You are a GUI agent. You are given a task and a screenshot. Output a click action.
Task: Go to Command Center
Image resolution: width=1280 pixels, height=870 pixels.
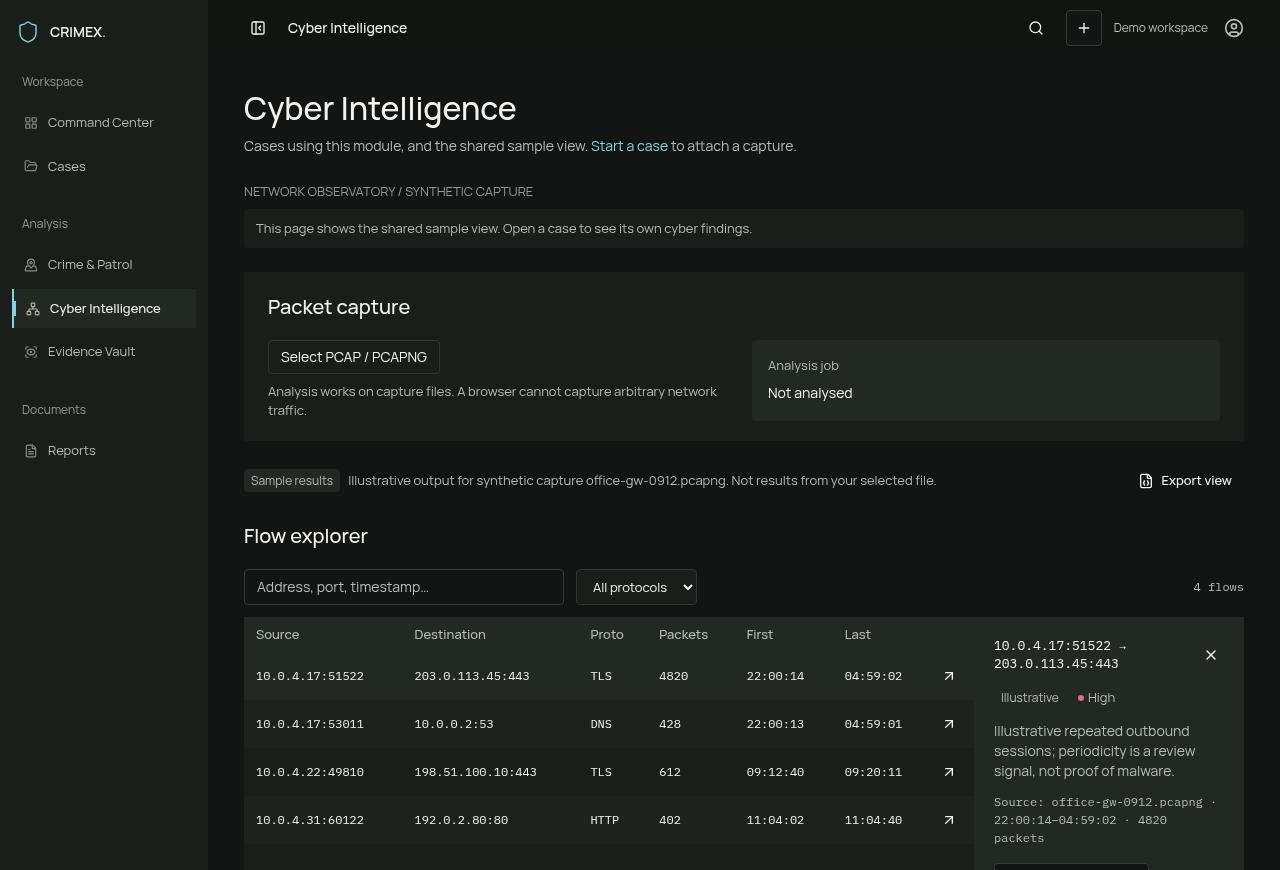coord(104,123)
